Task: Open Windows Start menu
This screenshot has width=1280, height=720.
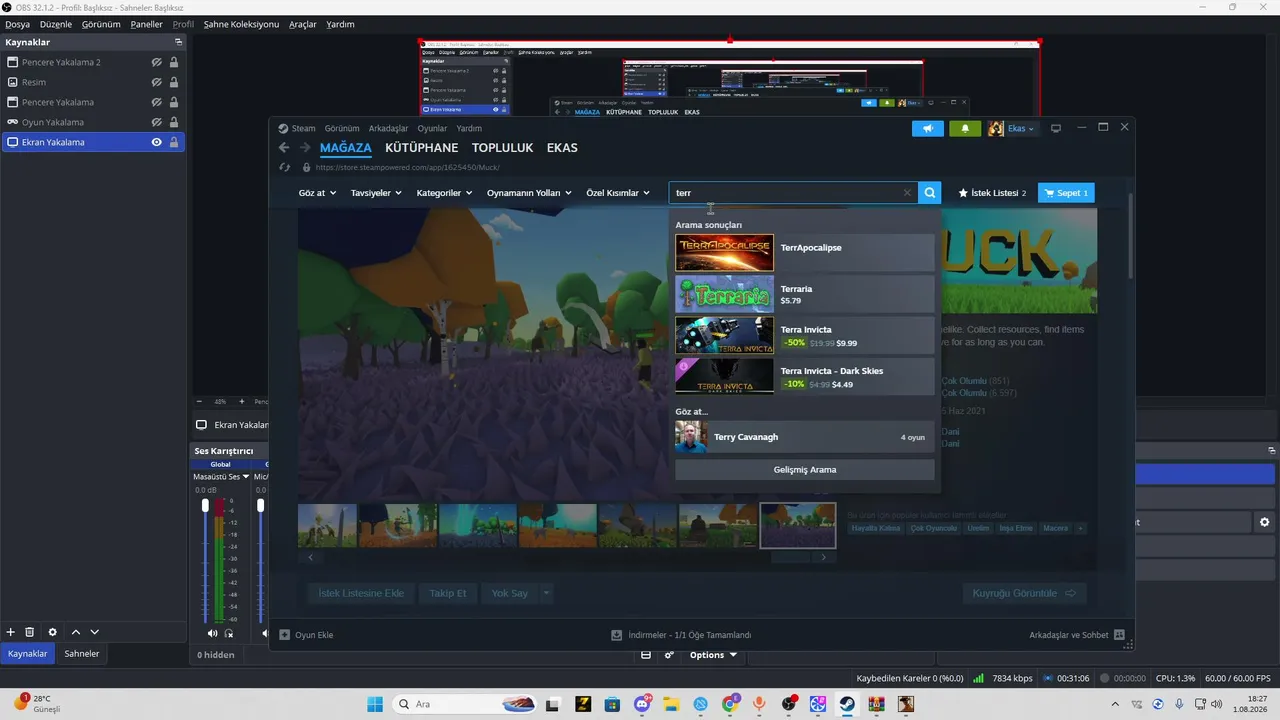Action: coord(375,704)
